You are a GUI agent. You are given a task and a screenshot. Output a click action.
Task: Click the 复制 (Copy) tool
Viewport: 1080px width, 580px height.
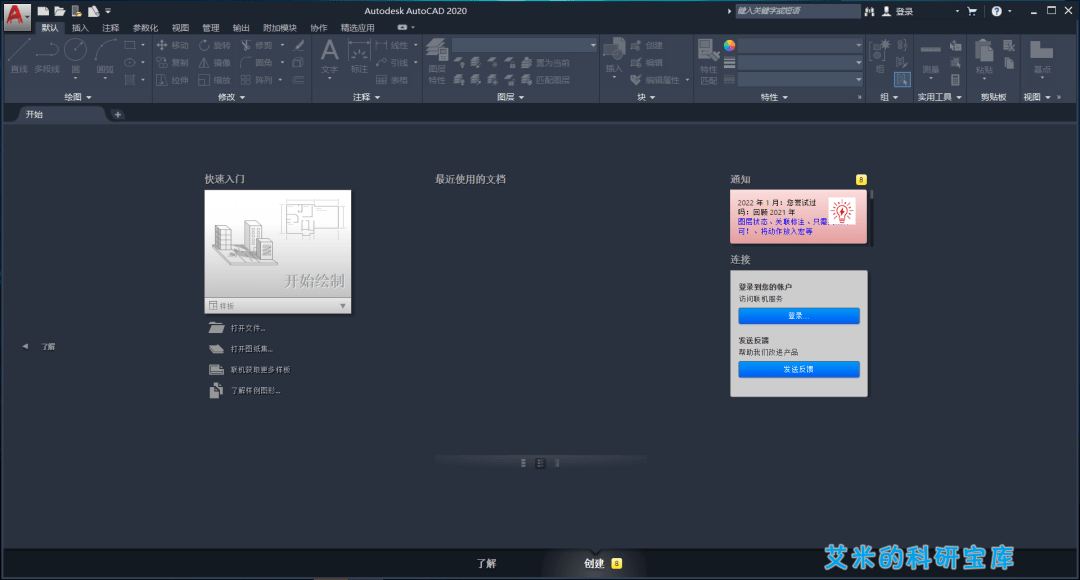tap(172, 63)
